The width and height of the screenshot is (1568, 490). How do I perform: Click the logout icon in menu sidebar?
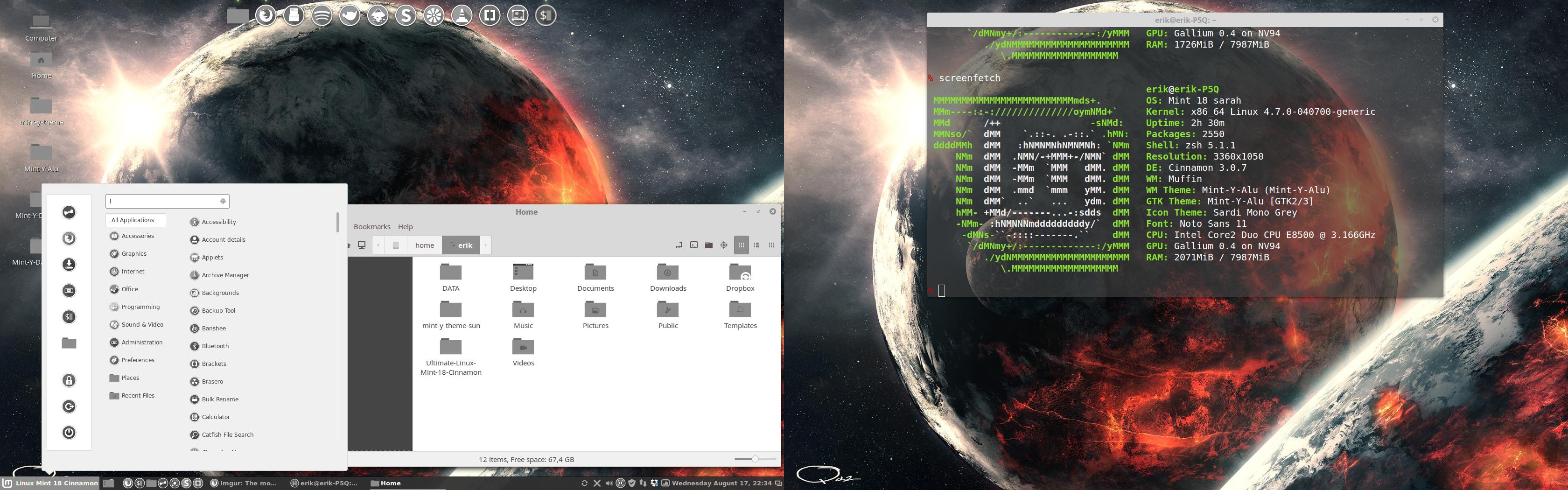pyautogui.click(x=69, y=406)
